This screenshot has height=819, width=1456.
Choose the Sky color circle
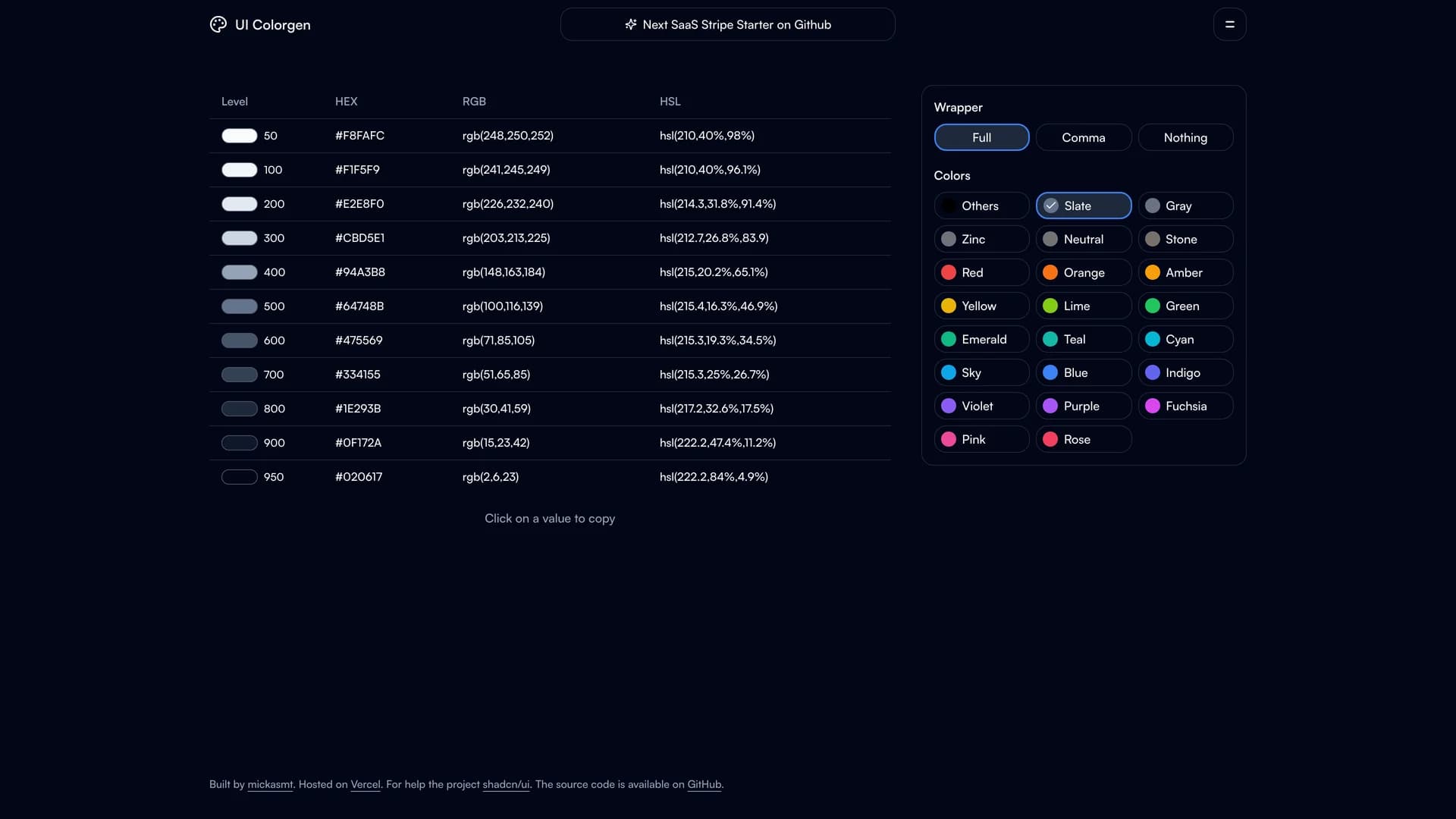[x=948, y=372]
